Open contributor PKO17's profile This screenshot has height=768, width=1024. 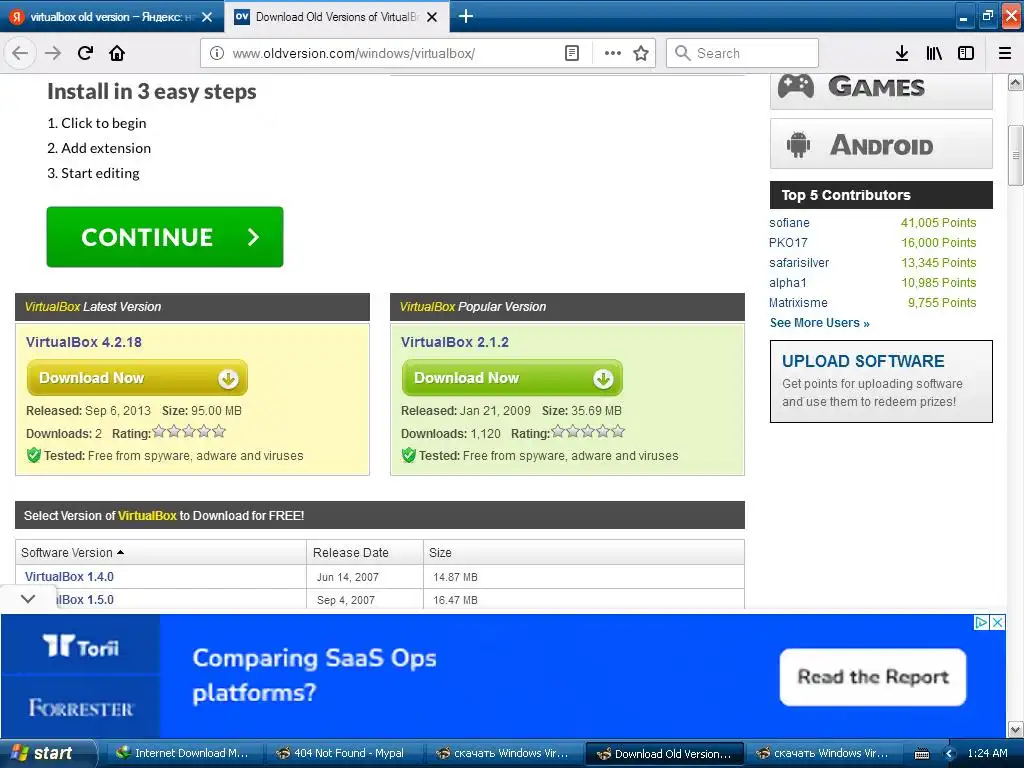(x=788, y=242)
